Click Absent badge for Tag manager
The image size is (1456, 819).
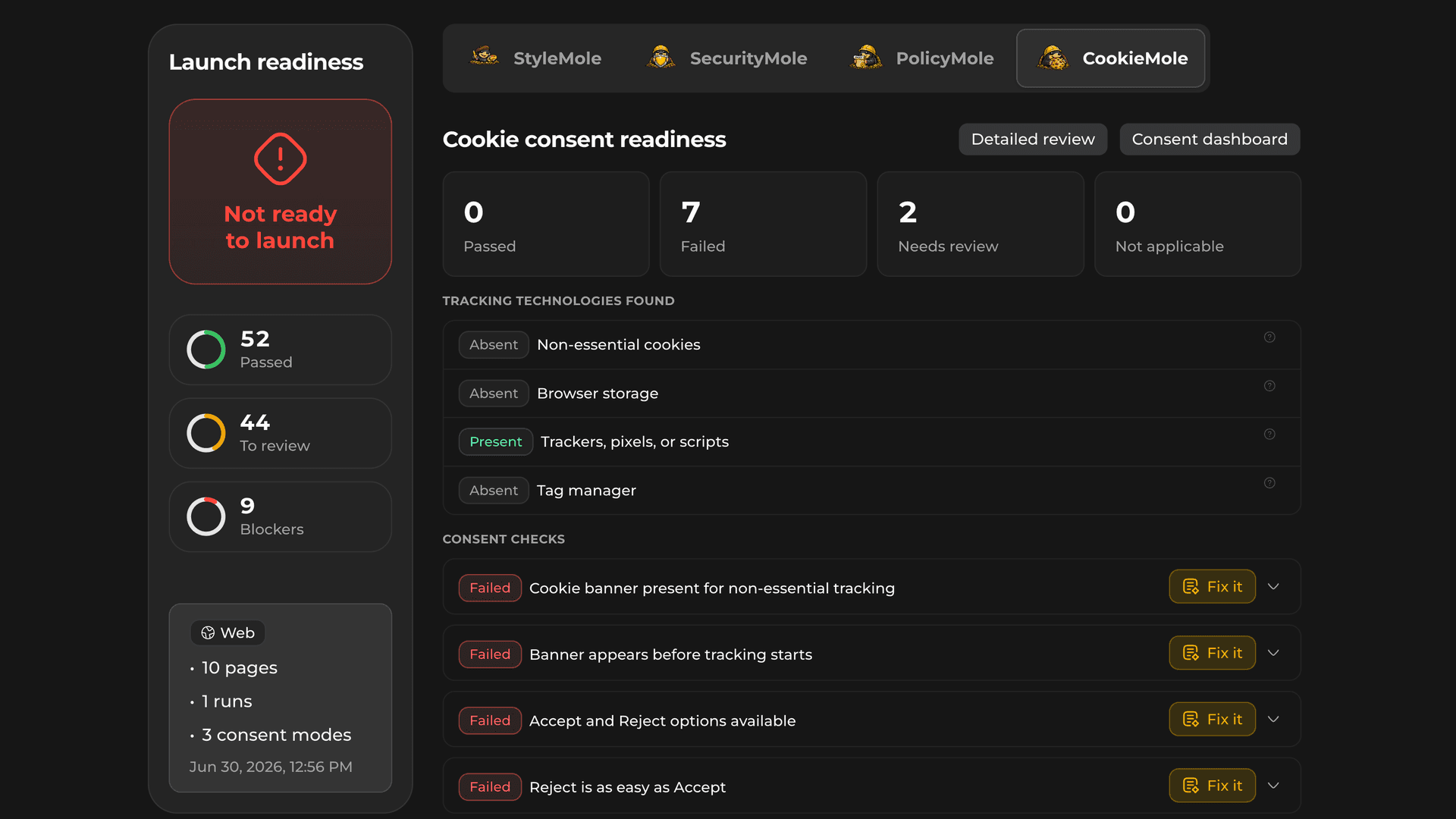click(x=494, y=491)
